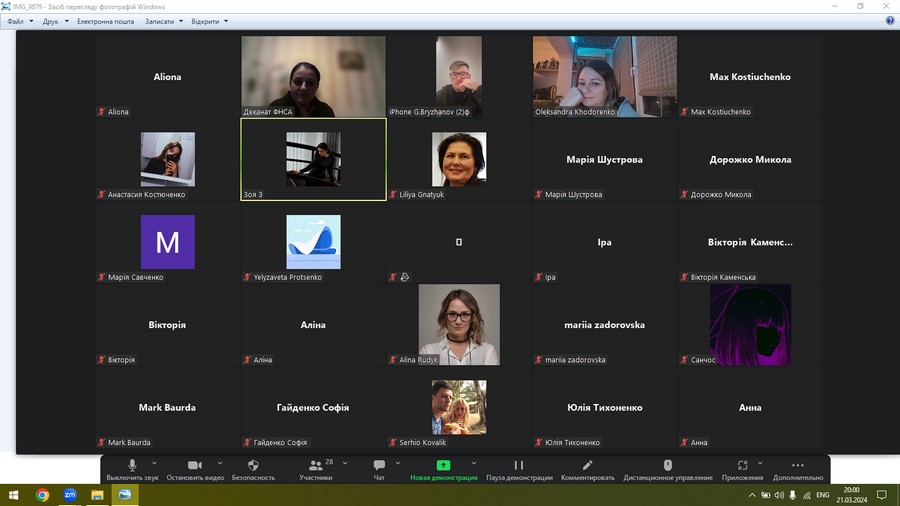Pause sharing with Пауза демонстрации
This screenshot has height=506, width=900.
pyautogui.click(x=518, y=466)
